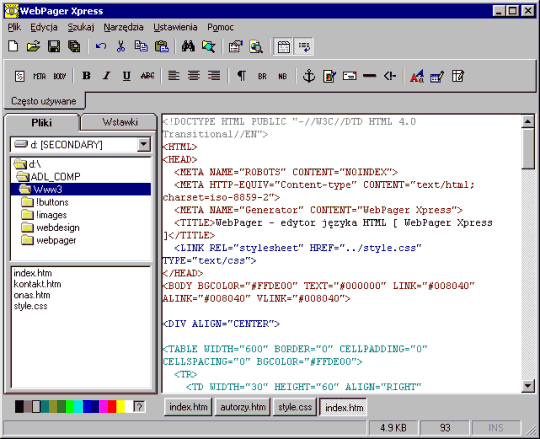Screen dimensions: 540x439
Task: Insert non-breaking space NB icon
Action: [282, 76]
